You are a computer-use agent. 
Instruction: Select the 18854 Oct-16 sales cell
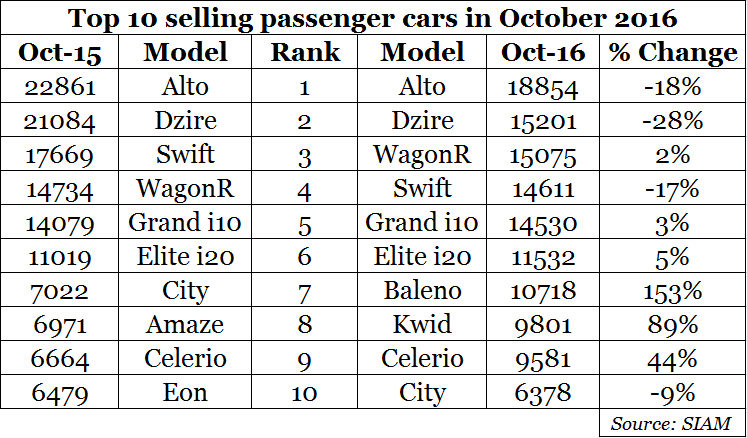pos(544,88)
